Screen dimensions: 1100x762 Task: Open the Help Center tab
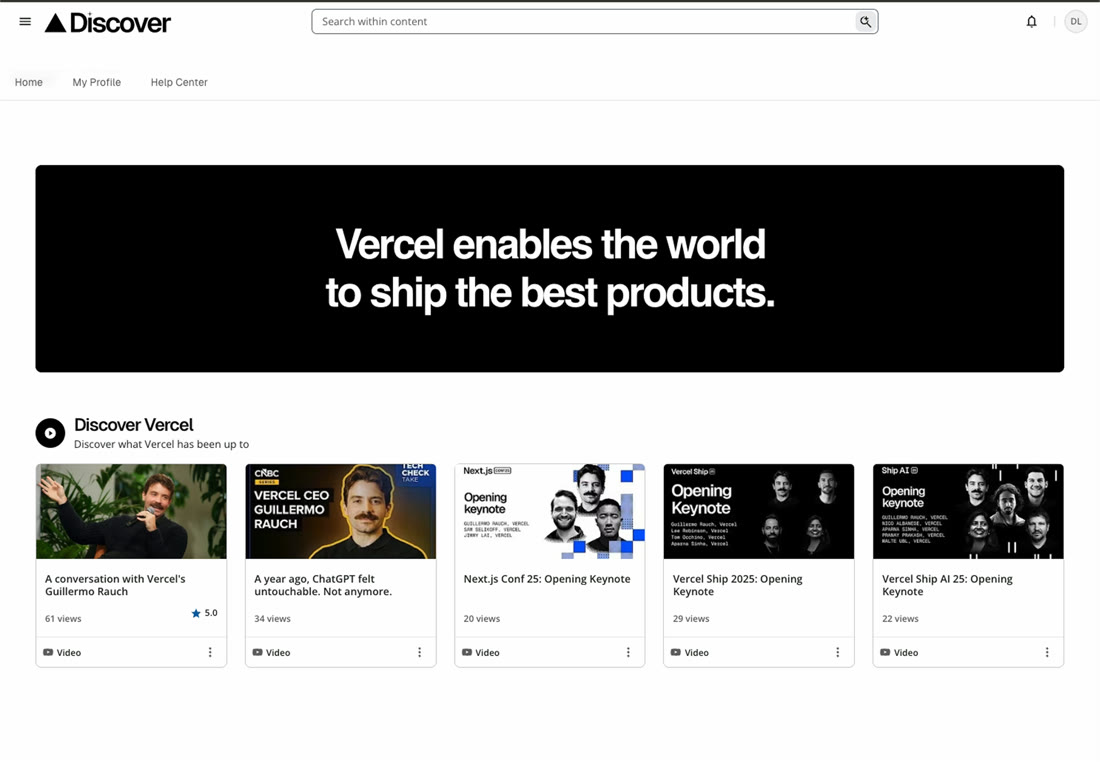tap(179, 82)
